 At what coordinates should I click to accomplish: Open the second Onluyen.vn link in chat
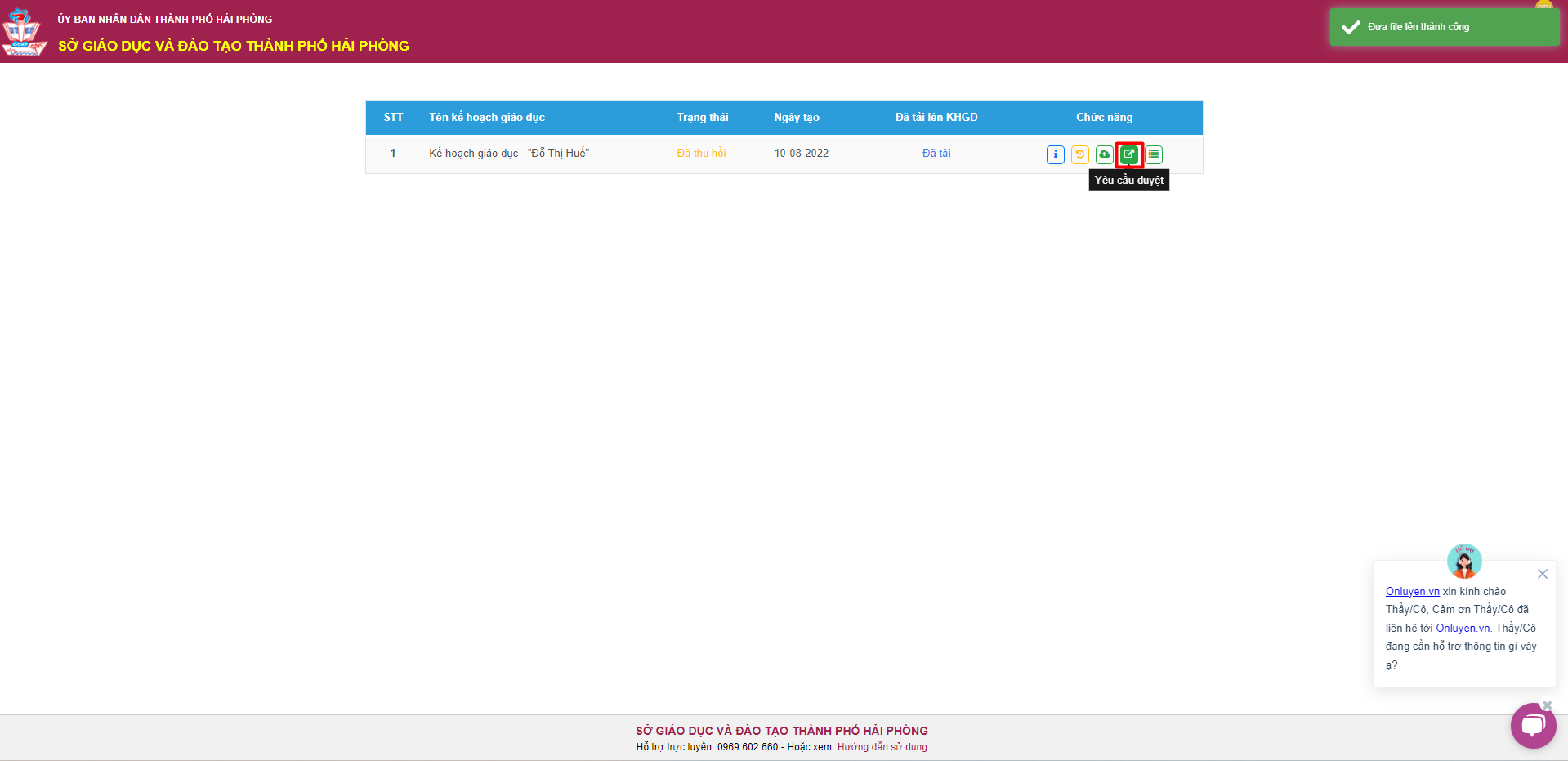(x=1462, y=628)
